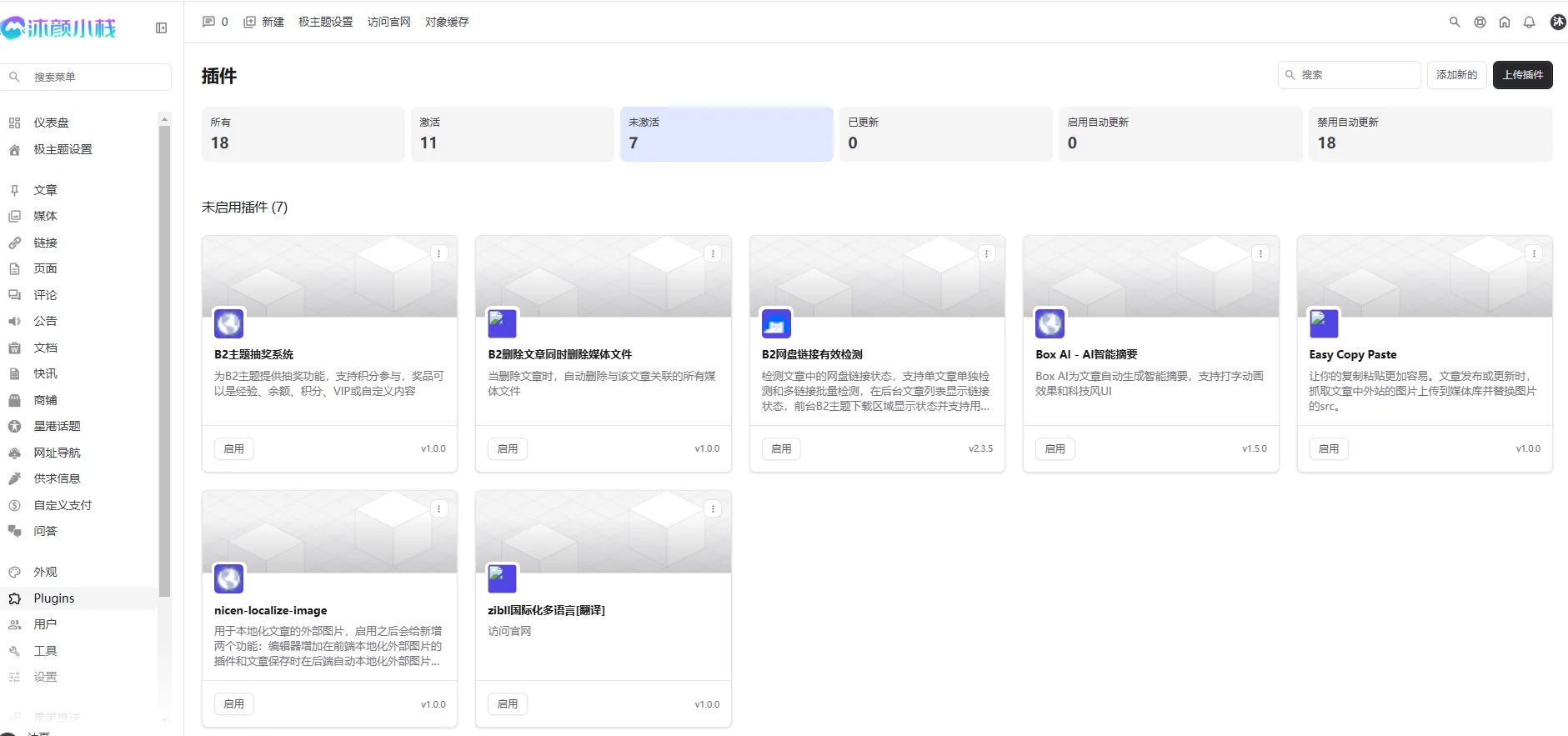Collapse the sidebar with the panel icon
Viewport: 1568px width, 736px height.
[161, 28]
